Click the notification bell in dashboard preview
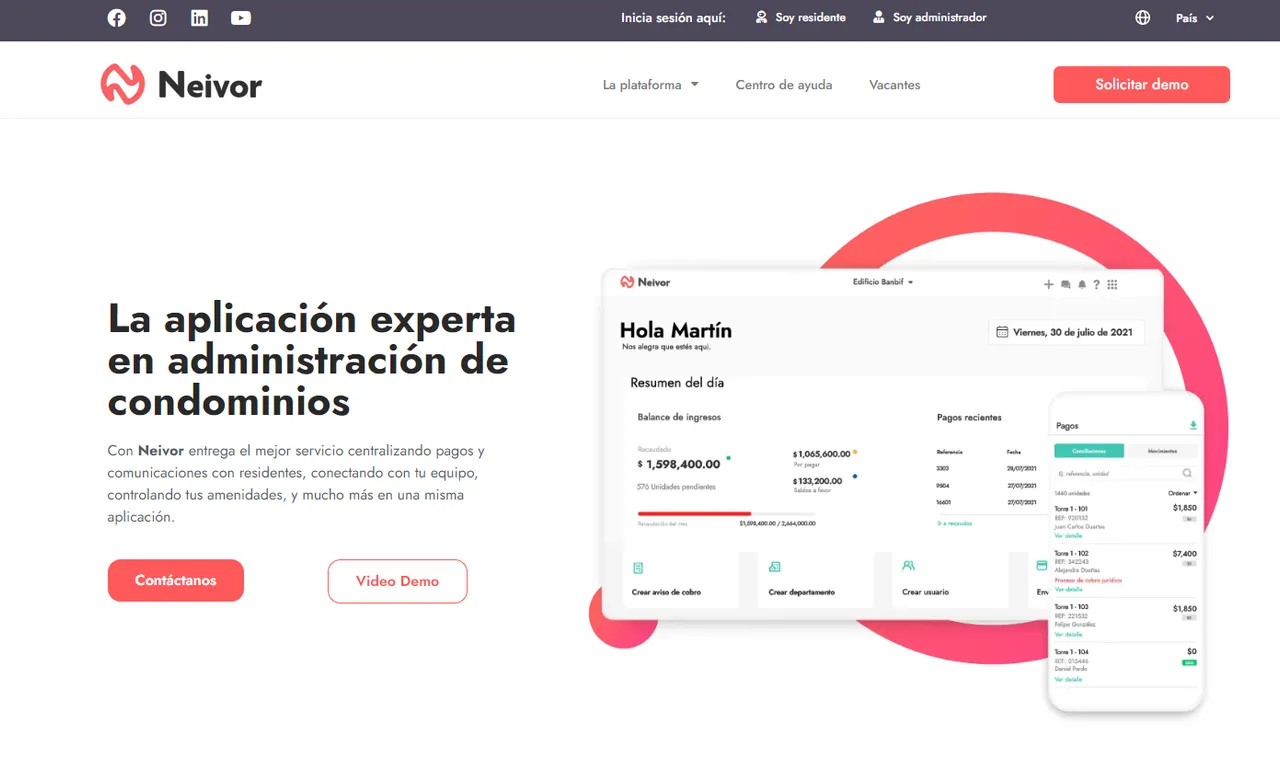1280x770 pixels. click(x=1081, y=285)
